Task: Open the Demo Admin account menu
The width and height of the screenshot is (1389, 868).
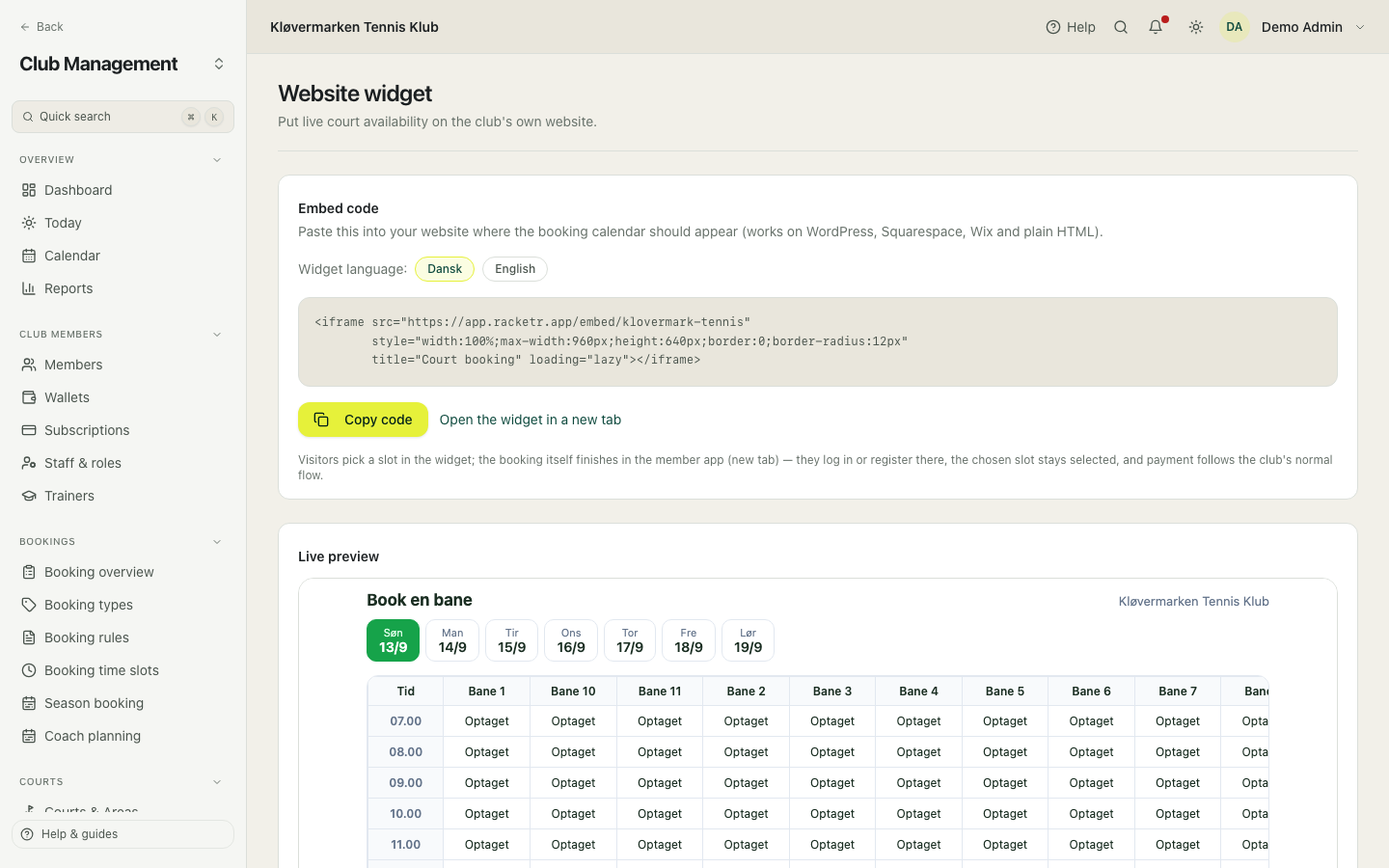Action: tap(1314, 27)
